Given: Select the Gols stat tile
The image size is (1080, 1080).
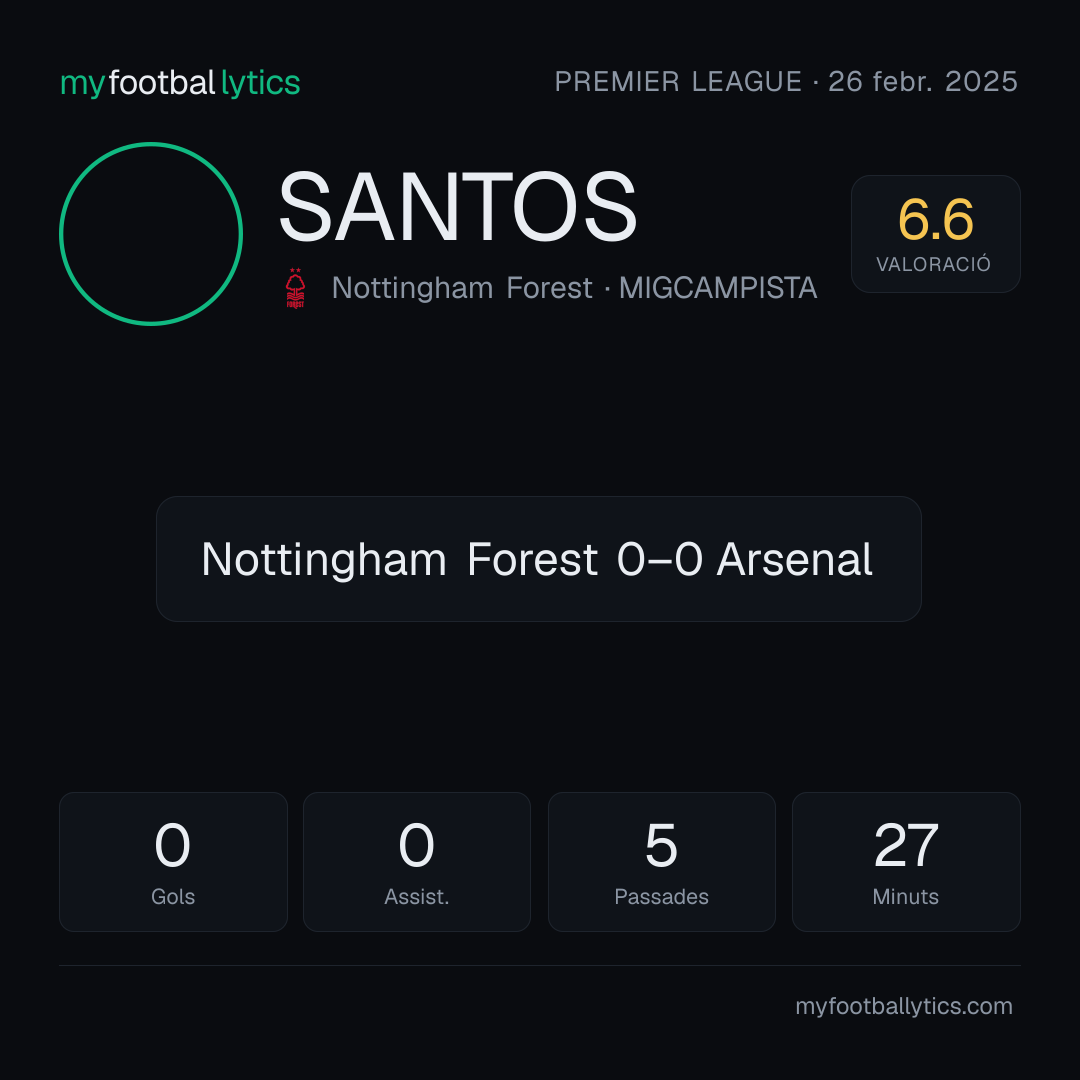Looking at the screenshot, I should click(173, 862).
